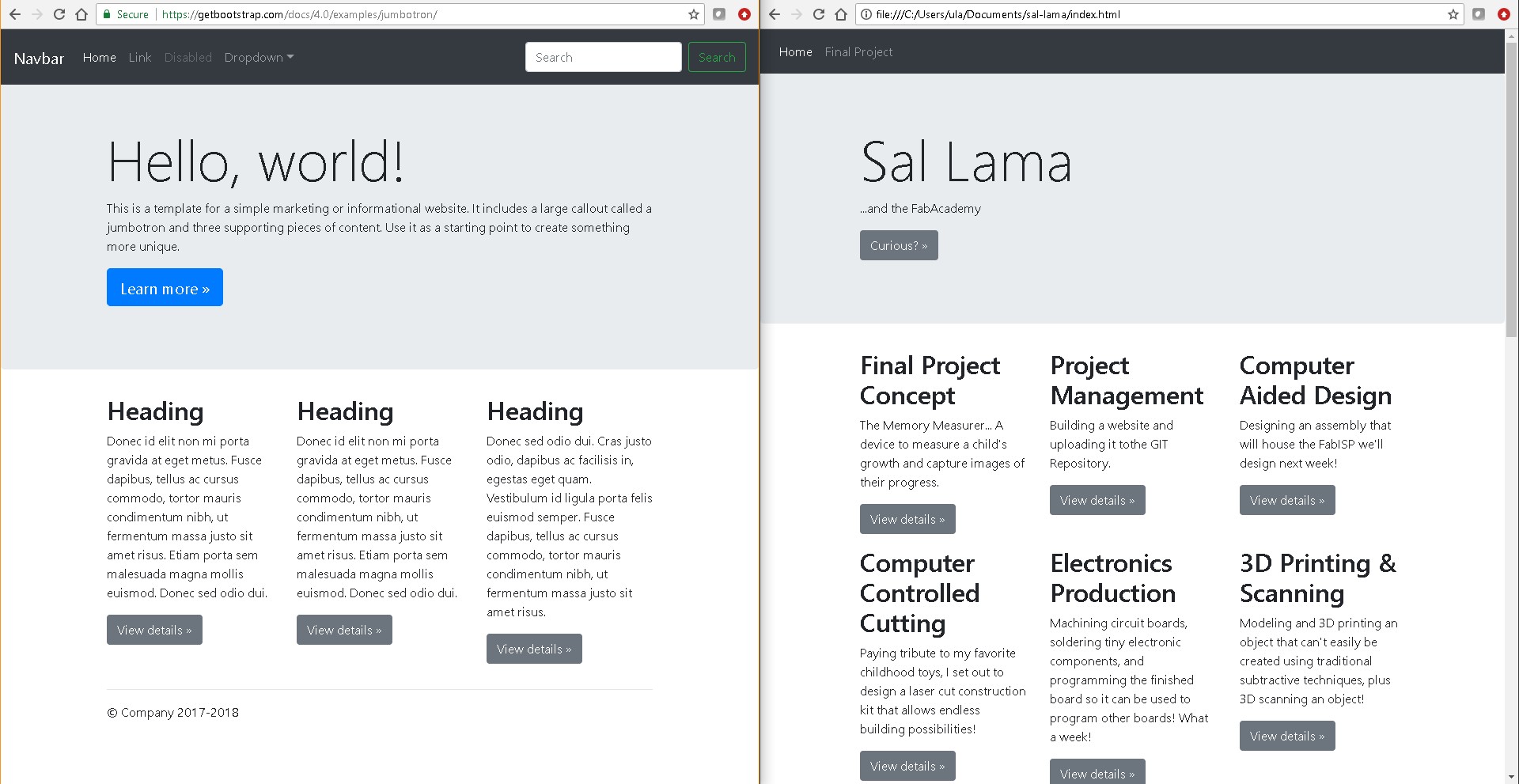This screenshot has height=784, width=1519.
Task: View details for Computer Aided Design
Action: click(x=1287, y=500)
